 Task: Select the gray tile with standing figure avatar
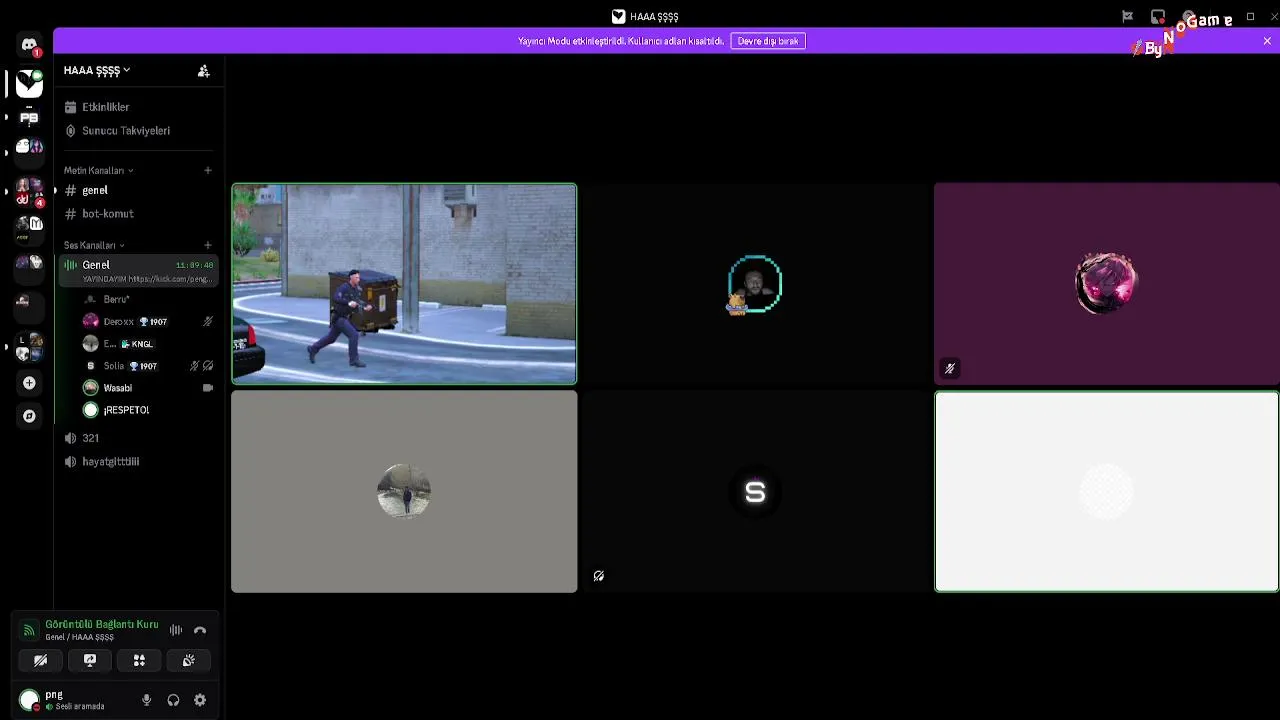click(x=404, y=492)
